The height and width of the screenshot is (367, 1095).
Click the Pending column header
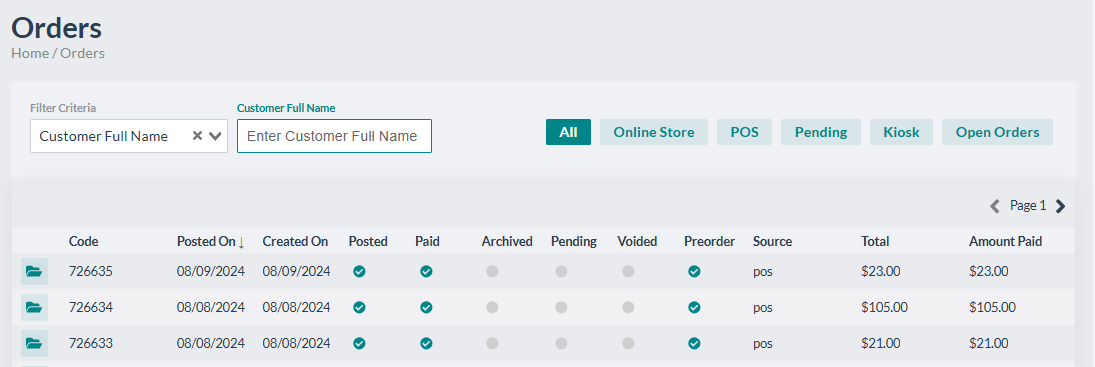point(574,241)
